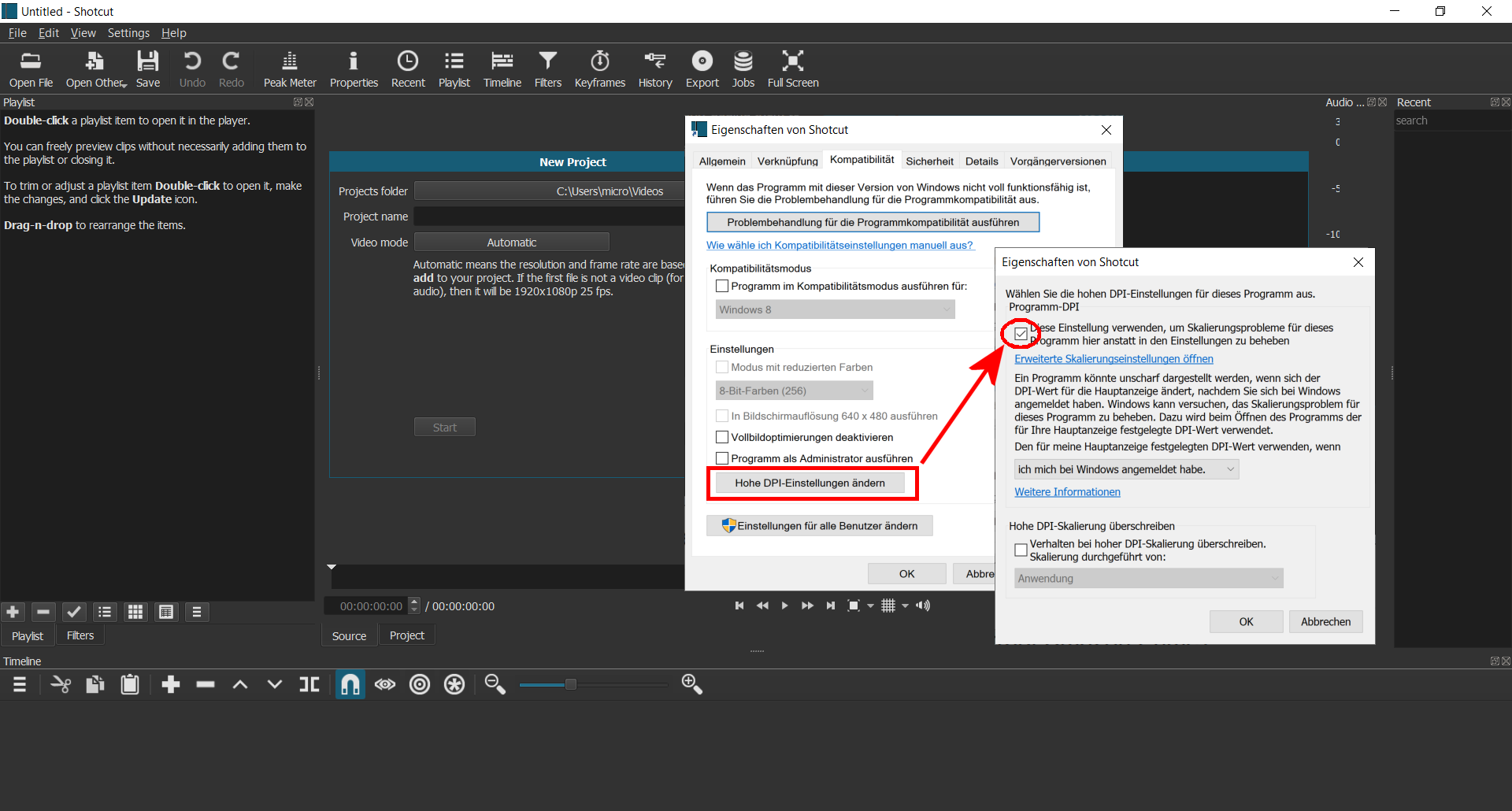
Task: Click the timeline zoom in magnifier
Action: click(691, 684)
